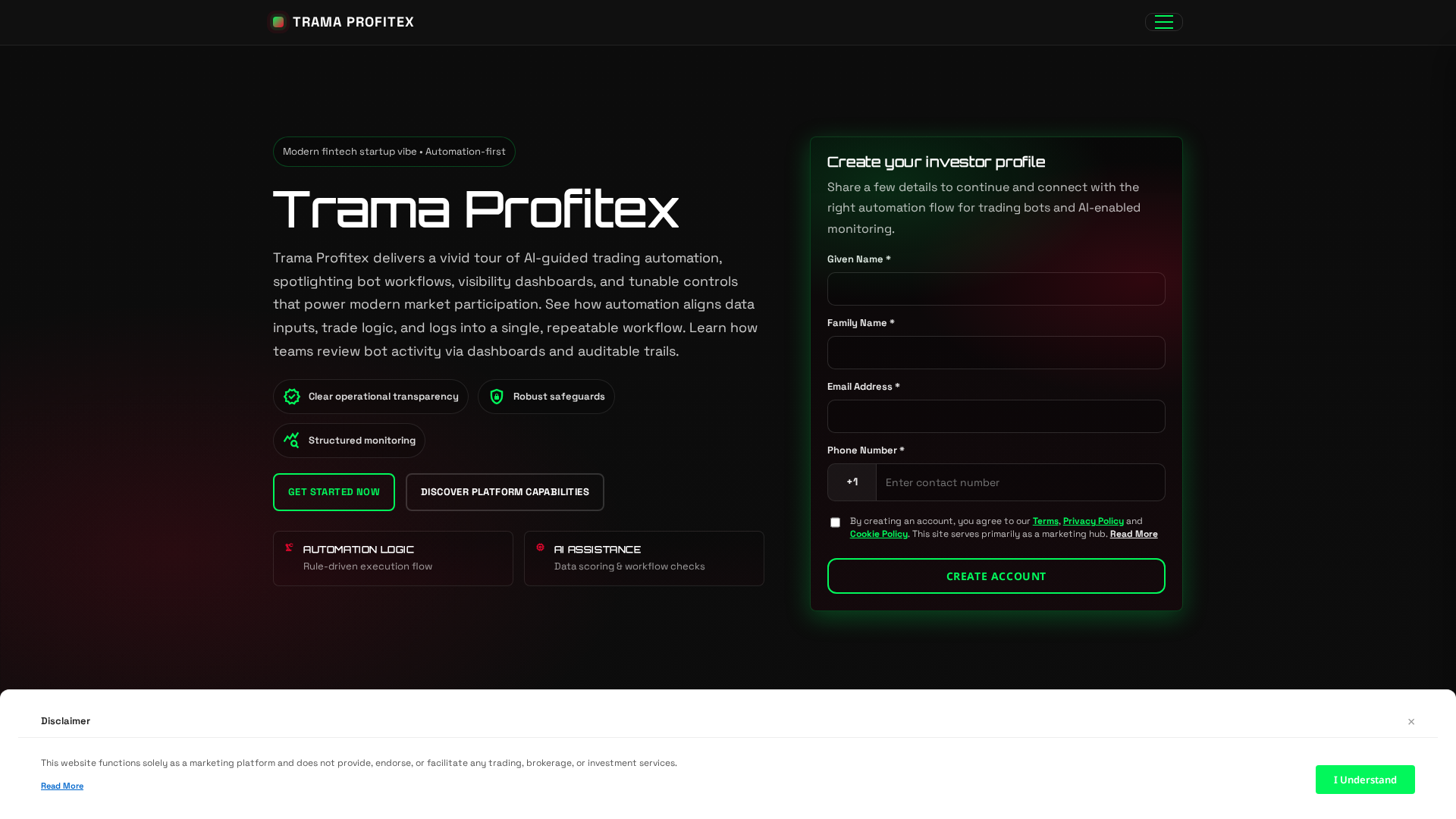Open the Terms link
The image size is (1456, 819).
click(x=1045, y=521)
